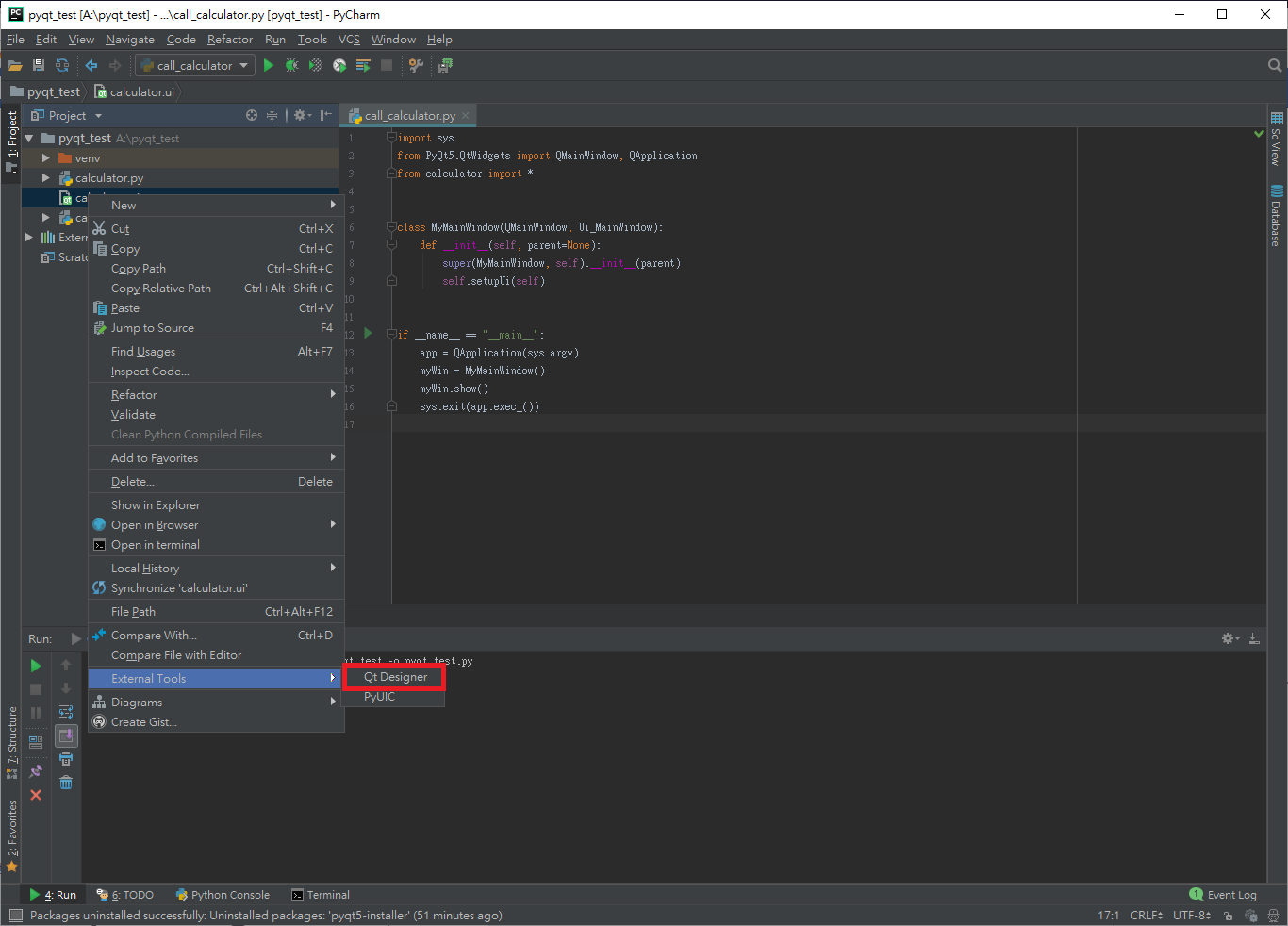Viewport: 1288px width, 926px height.
Task: Clear the Run console with trash icon
Action: [66, 783]
